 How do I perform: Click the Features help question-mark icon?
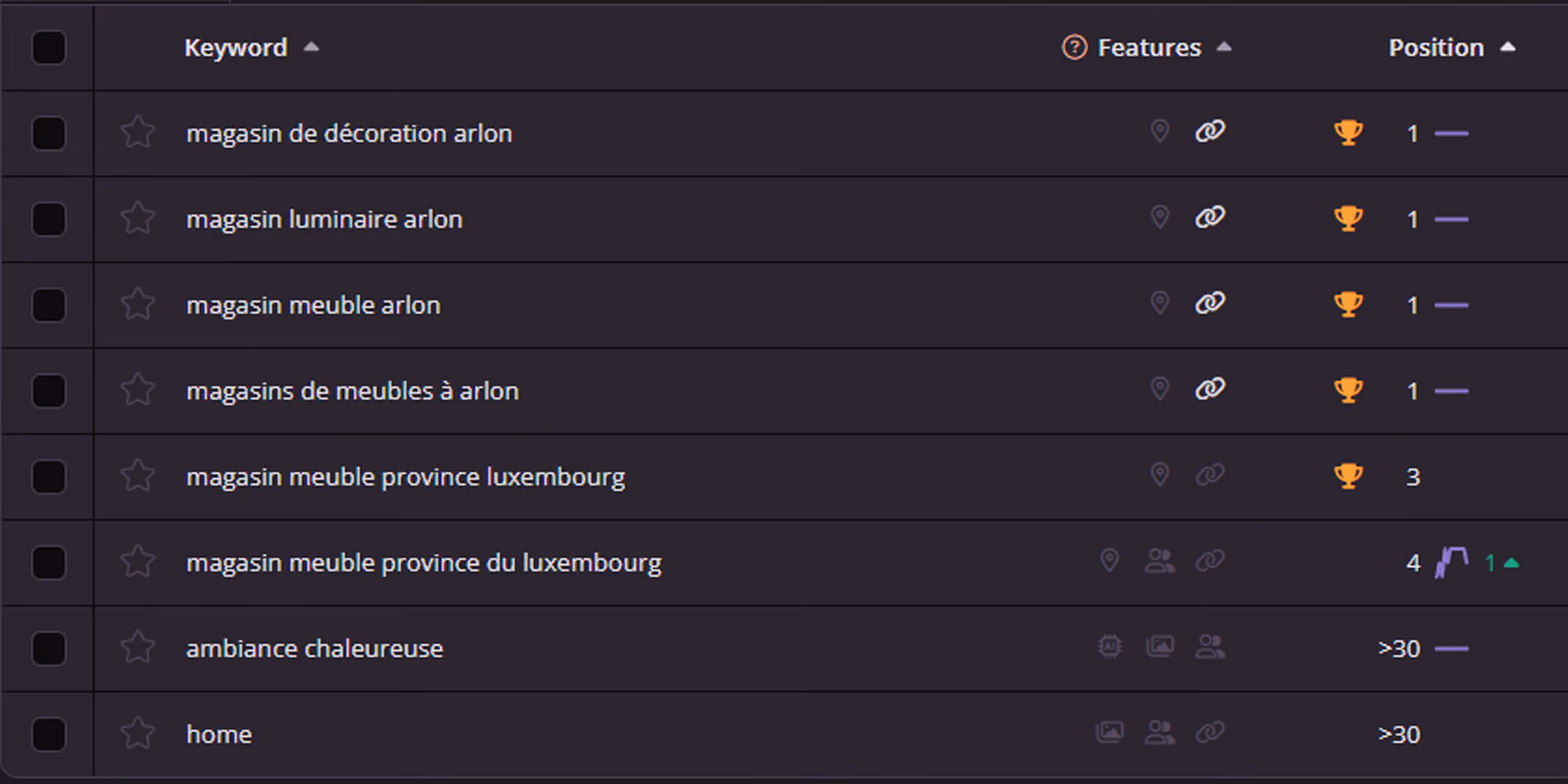point(1074,48)
